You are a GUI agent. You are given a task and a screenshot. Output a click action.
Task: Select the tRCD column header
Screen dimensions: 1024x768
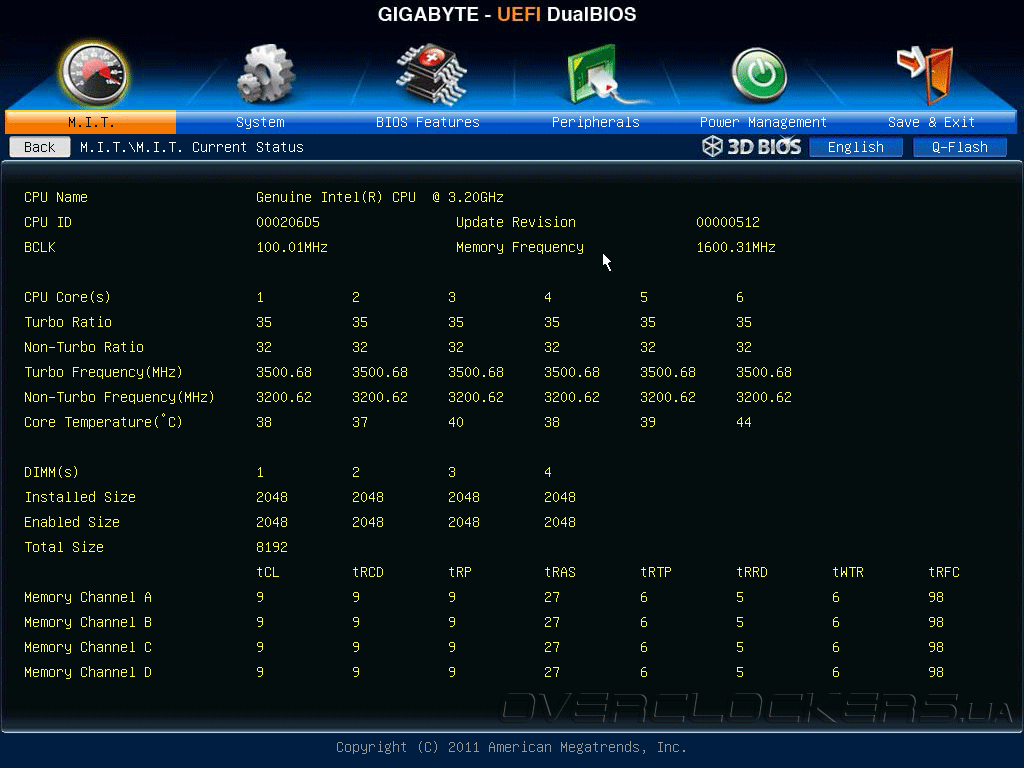coord(368,572)
